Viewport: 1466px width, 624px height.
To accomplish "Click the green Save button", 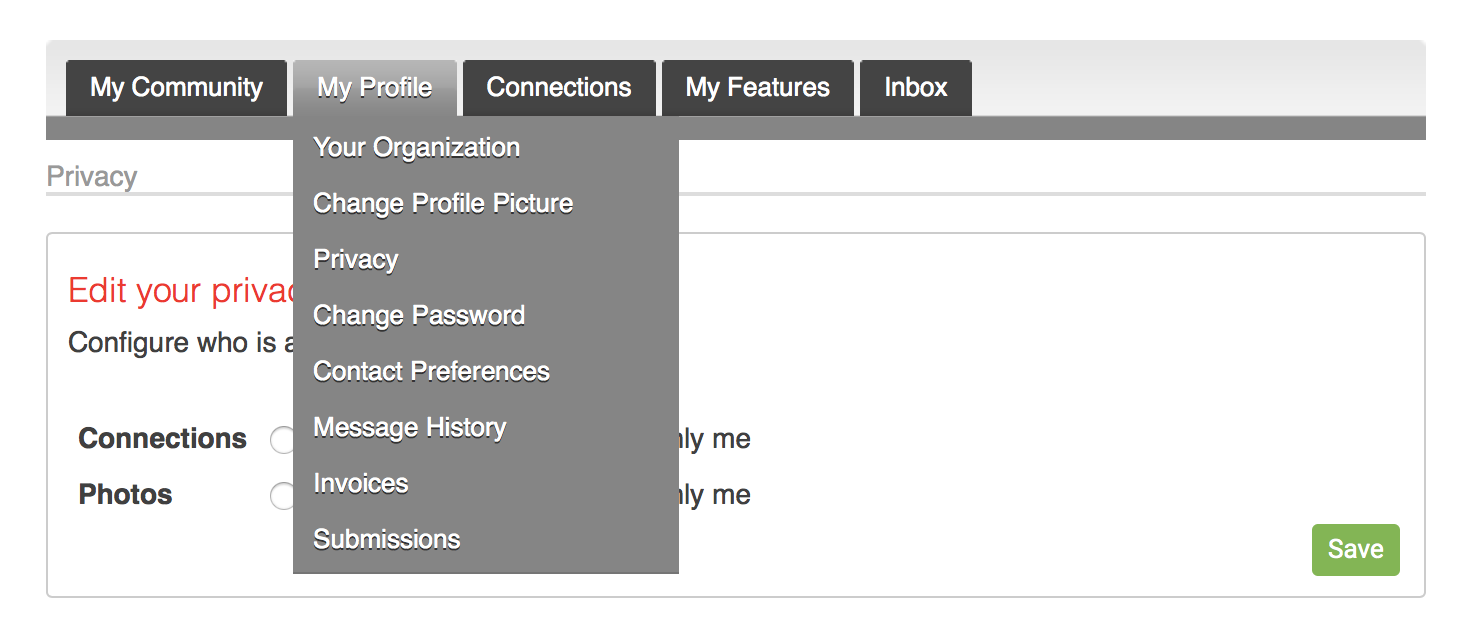I will click(x=1355, y=550).
